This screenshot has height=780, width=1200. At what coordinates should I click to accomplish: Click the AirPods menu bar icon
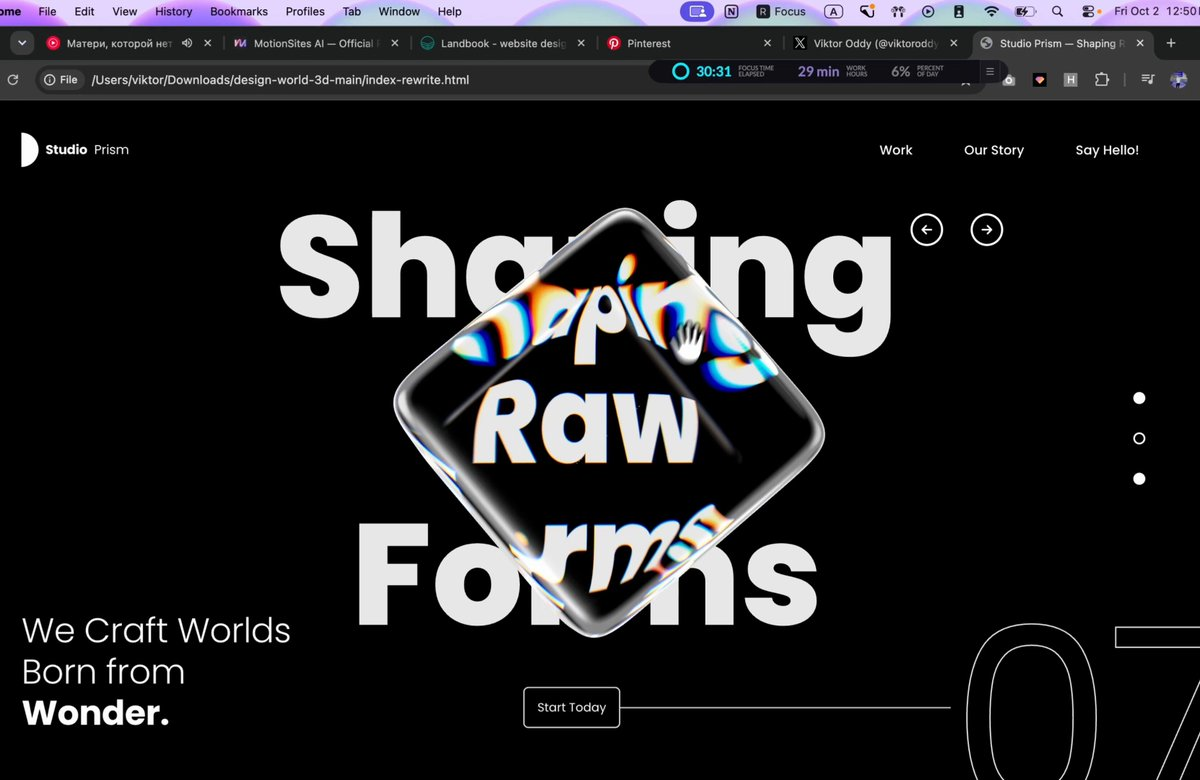[x=898, y=11]
